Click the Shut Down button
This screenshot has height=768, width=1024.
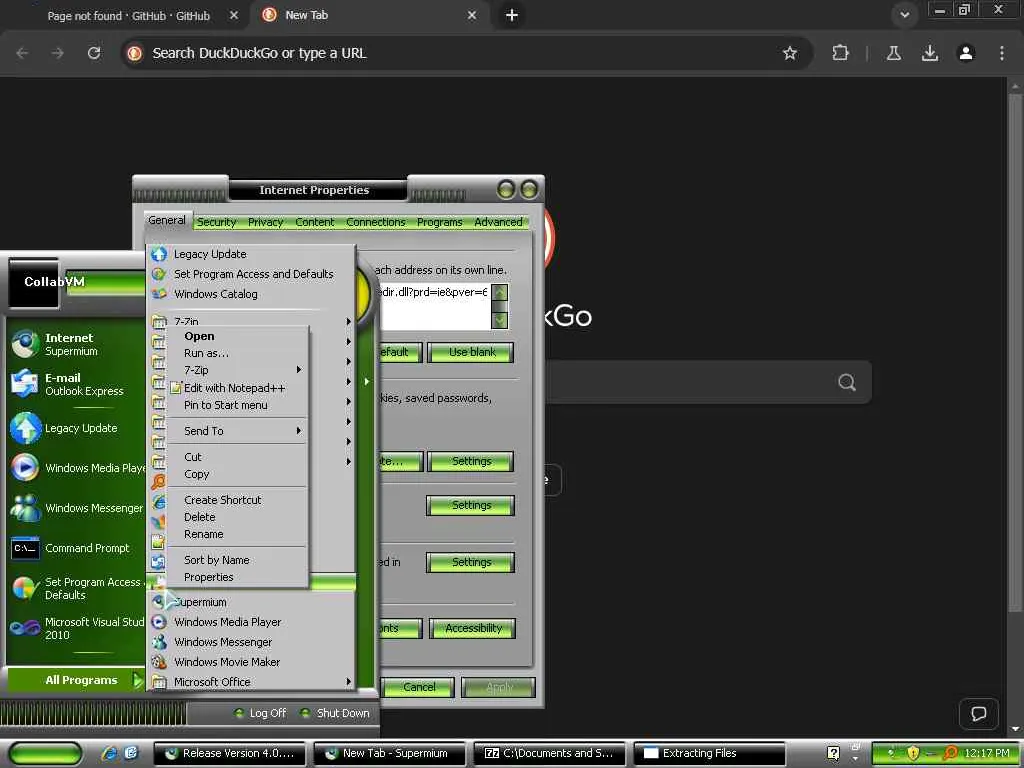point(334,713)
